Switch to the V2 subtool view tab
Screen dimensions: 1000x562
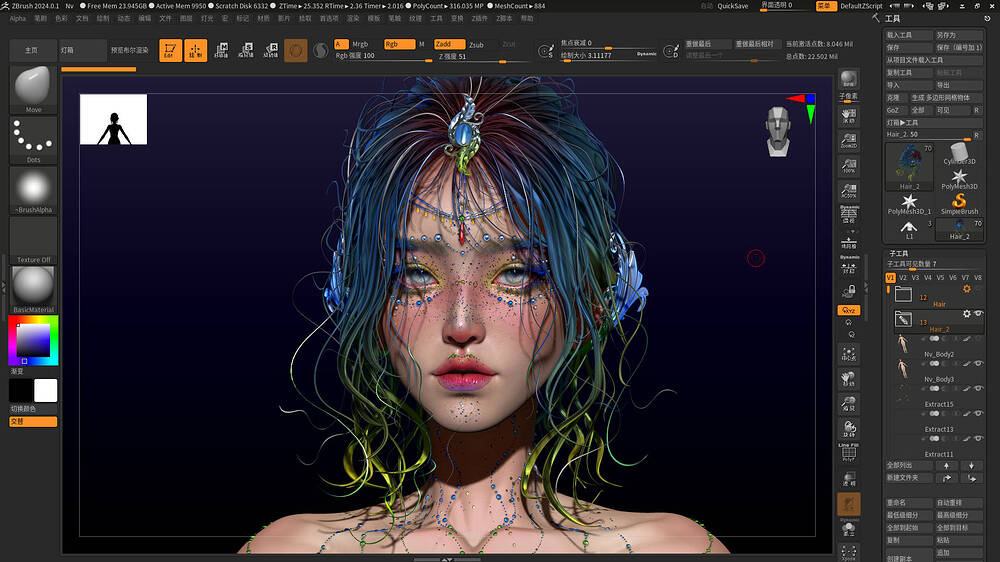click(x=903, y=277)
